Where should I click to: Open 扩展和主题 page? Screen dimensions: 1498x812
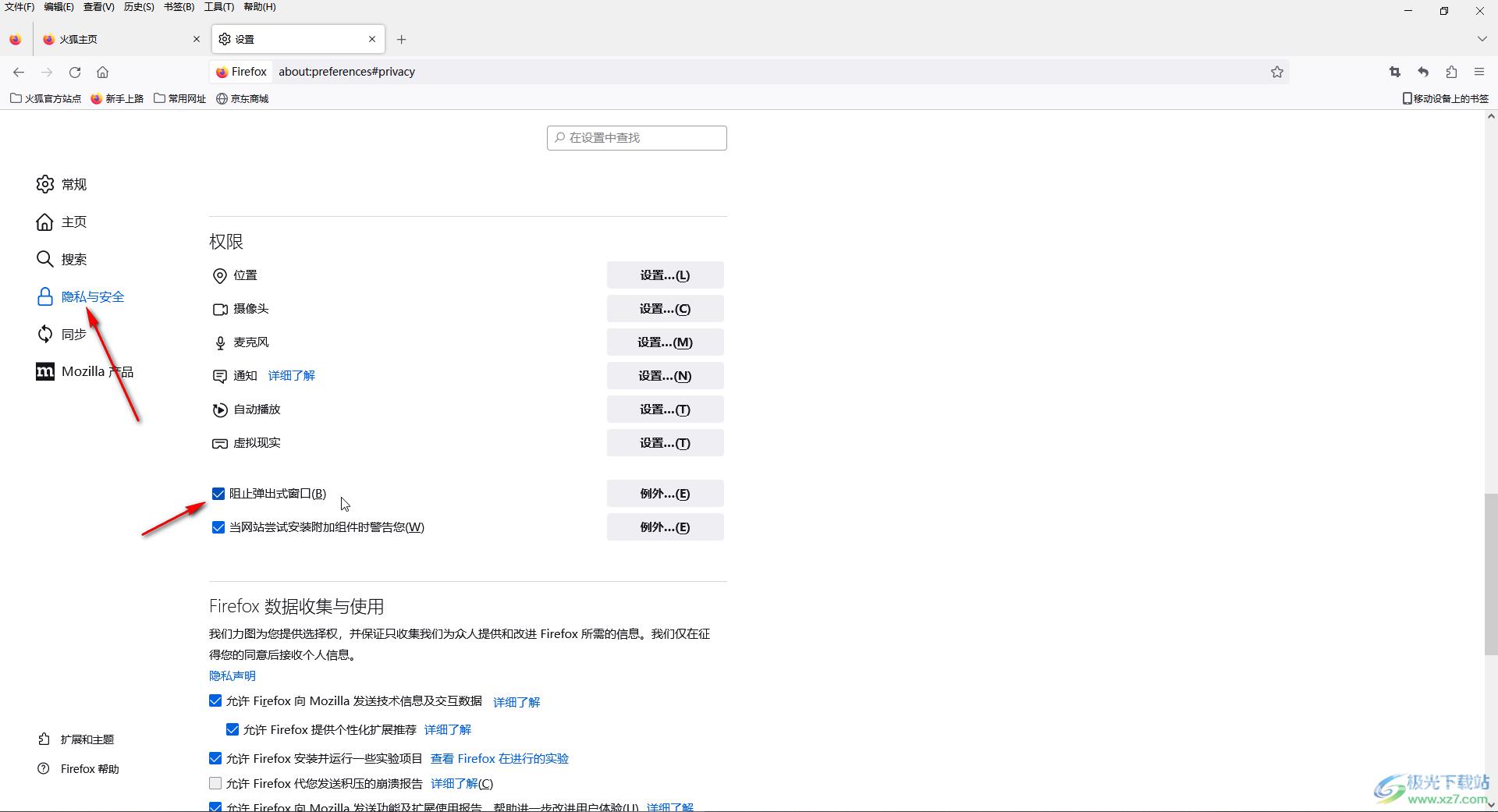[76, 739]
